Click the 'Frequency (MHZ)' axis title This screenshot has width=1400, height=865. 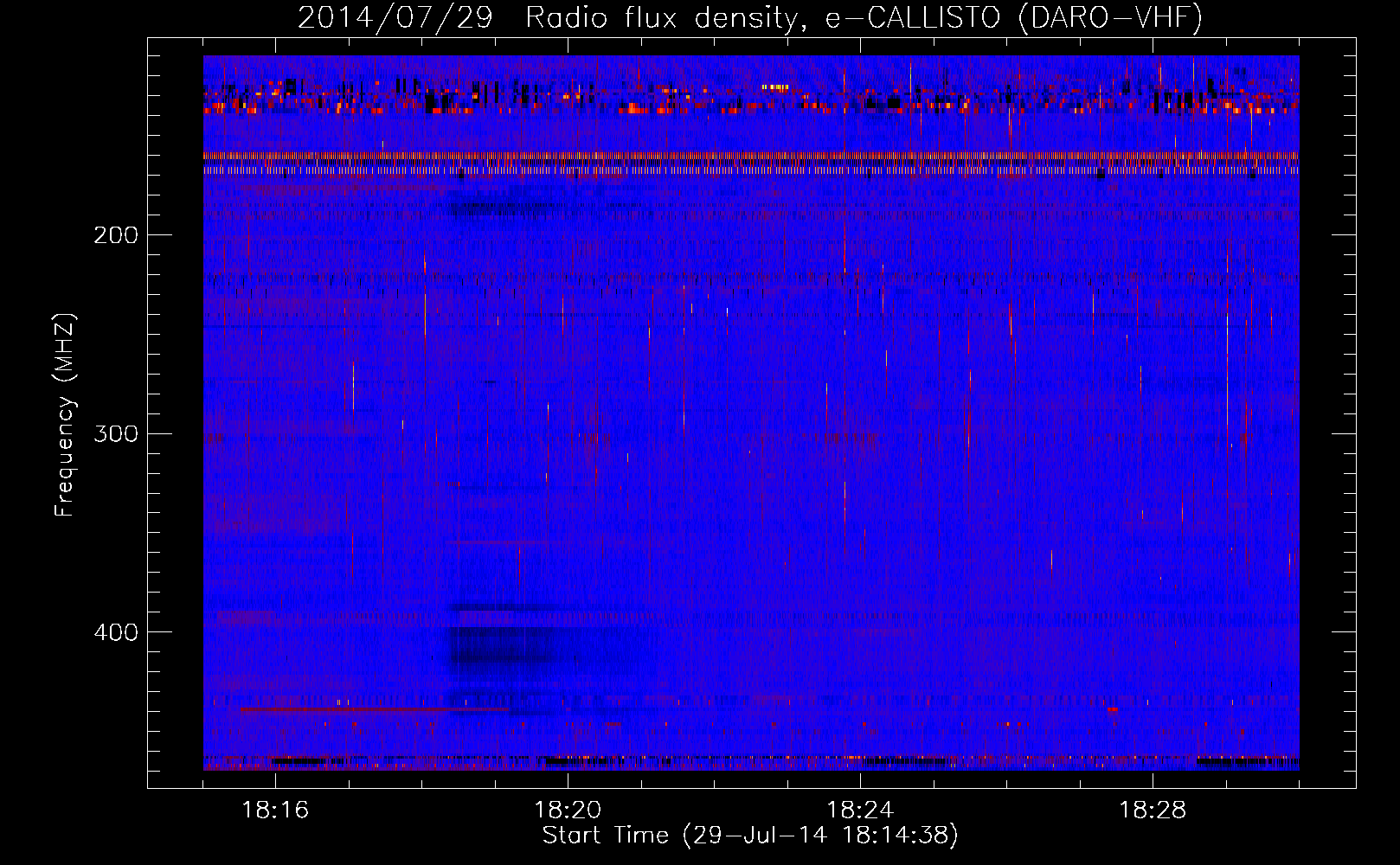(65, 414)
